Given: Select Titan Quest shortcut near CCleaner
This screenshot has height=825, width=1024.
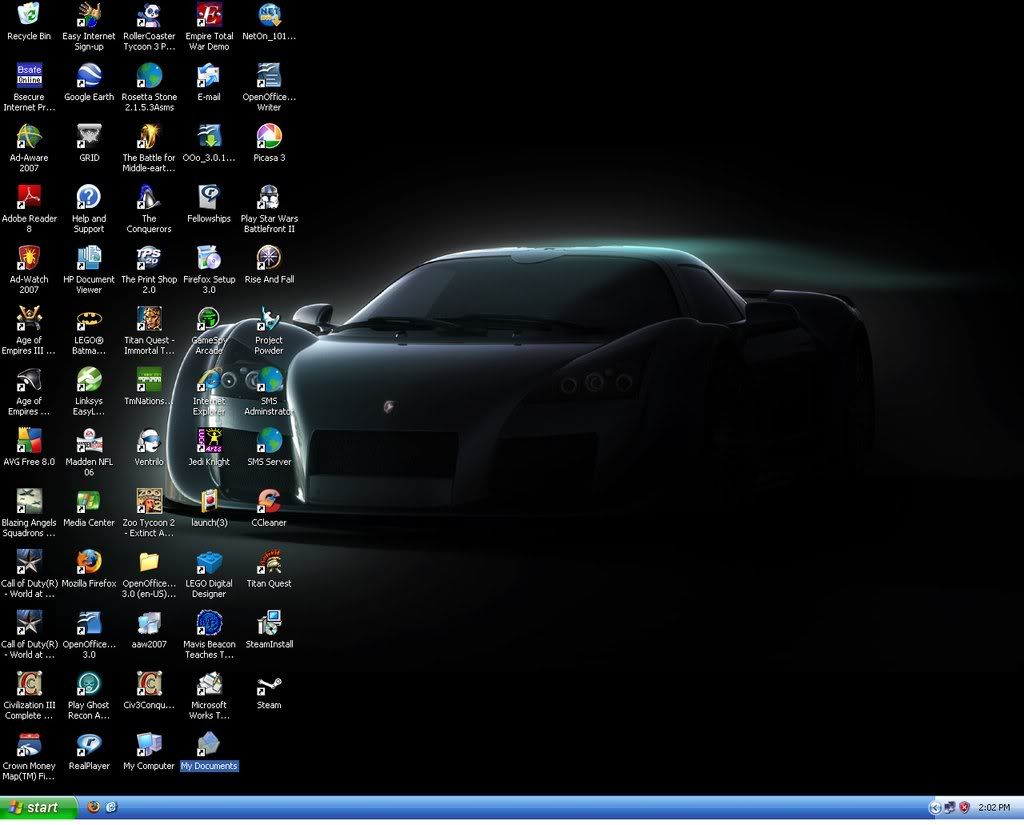Looking at the screenshot, I should (269, 562).
